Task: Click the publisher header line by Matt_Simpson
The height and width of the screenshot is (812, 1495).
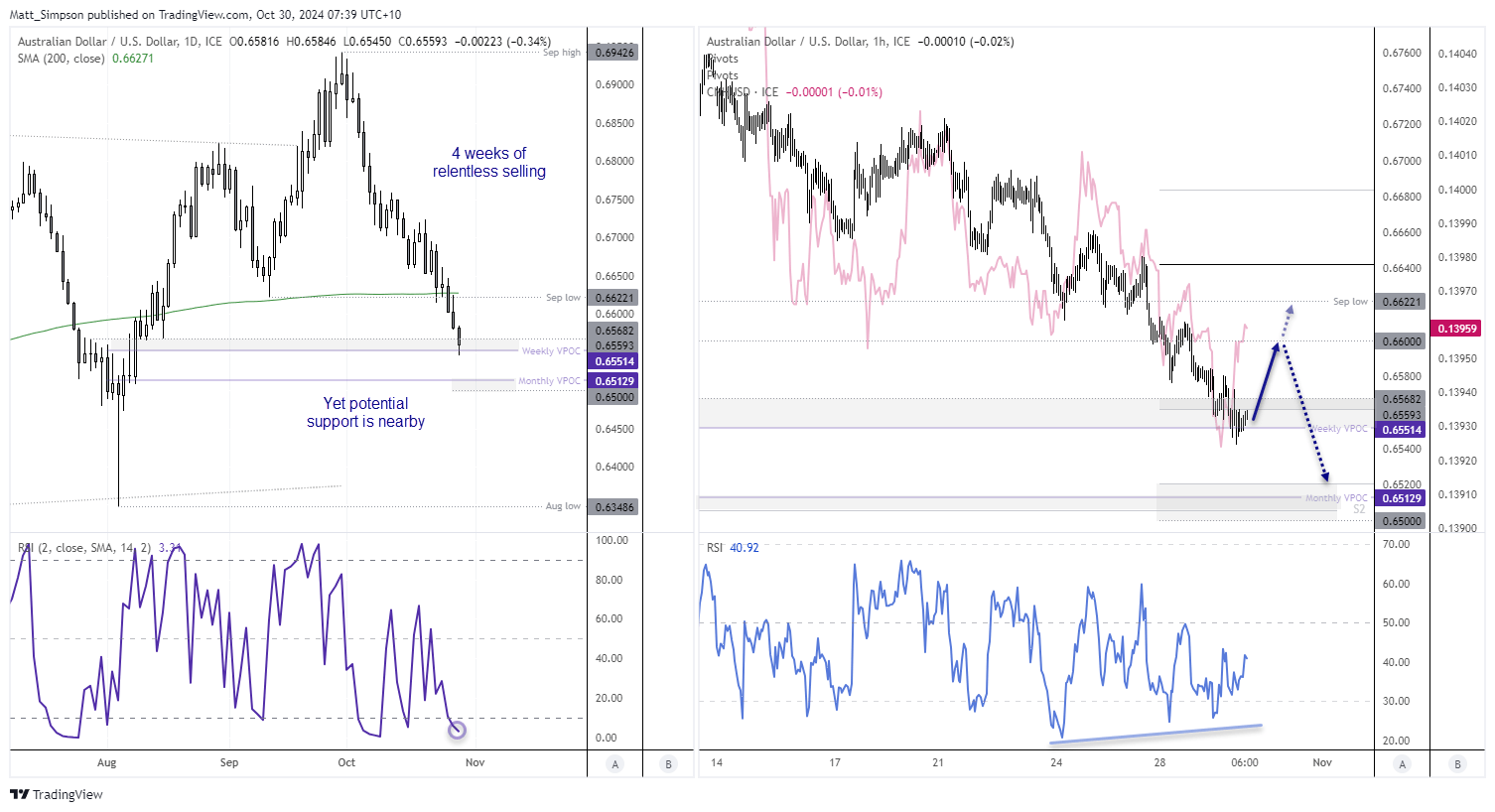Action: click(207, 15)
